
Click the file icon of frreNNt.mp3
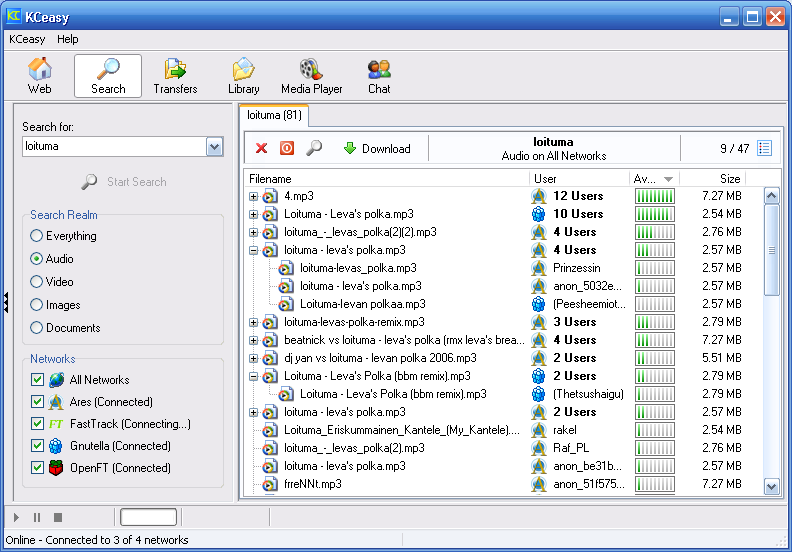[270, 484]
